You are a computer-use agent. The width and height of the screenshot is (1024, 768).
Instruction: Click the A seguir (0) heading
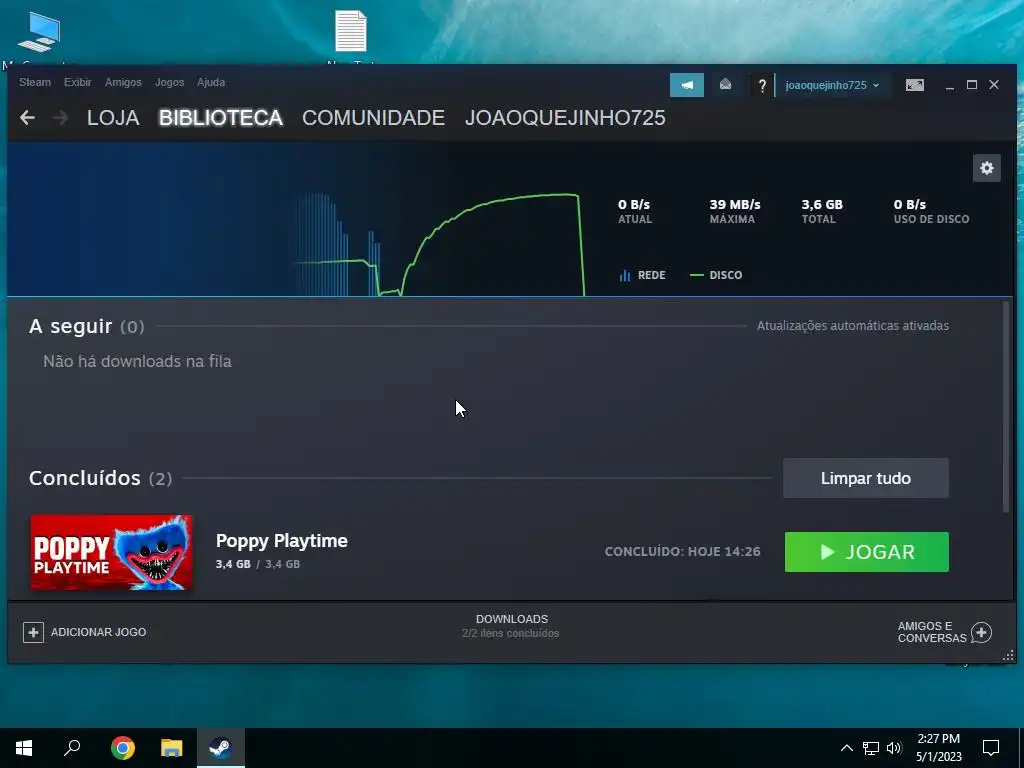pos(87,326)
